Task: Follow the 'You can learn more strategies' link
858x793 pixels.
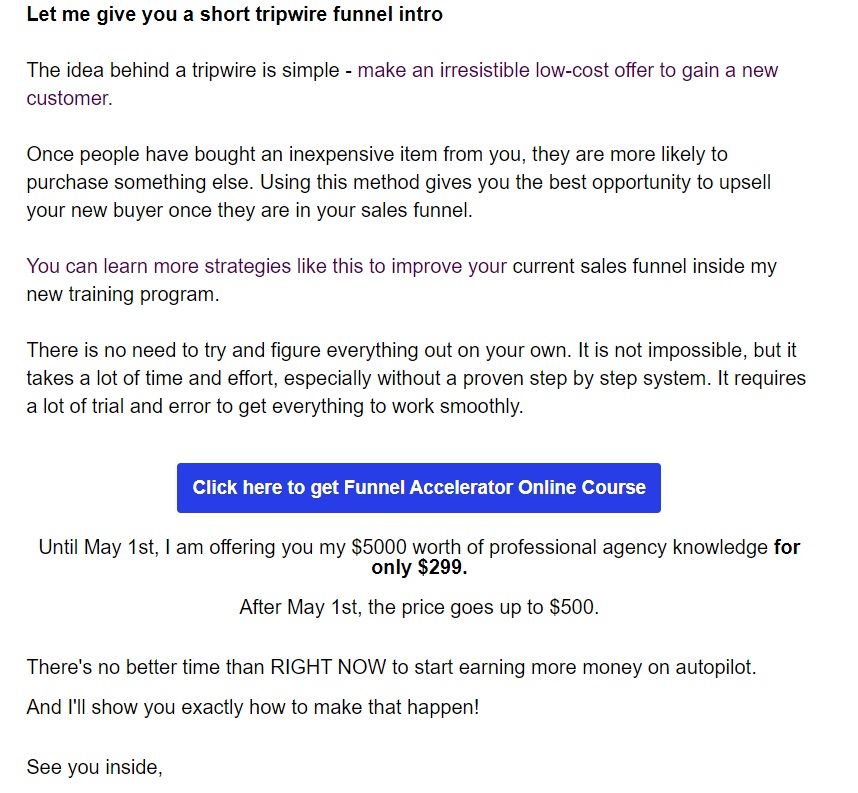Action: click(x=266, y=267)
